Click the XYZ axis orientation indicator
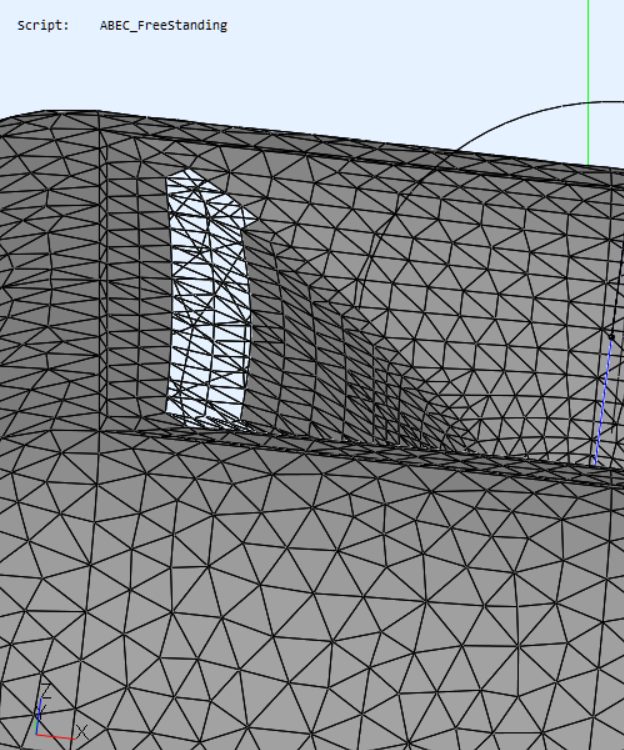The image size is (624, 750). pyautogui.click(x=60, y=713)
